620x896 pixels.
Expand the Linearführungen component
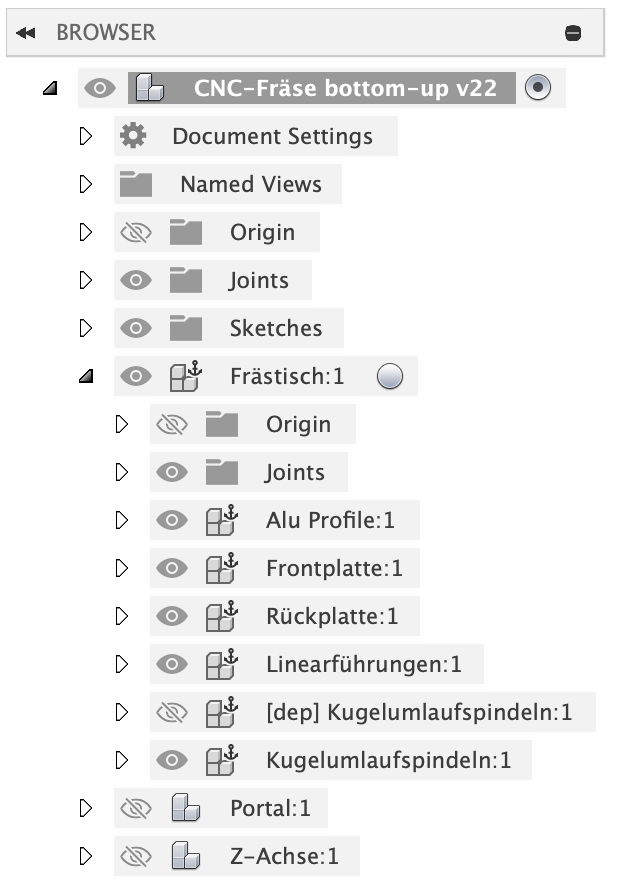[x=122, y=664]
